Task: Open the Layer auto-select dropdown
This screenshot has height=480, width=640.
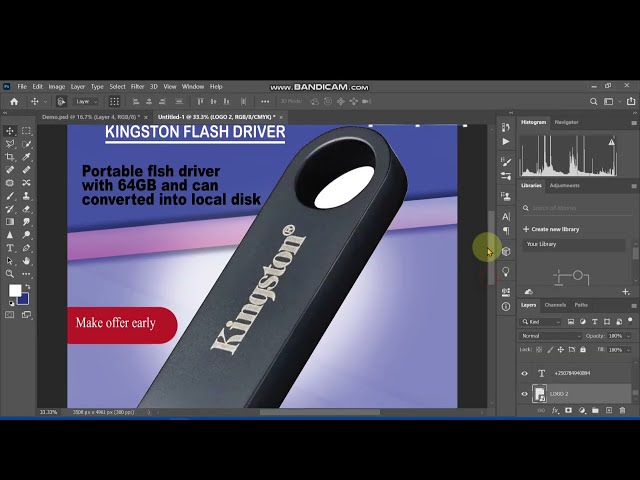Action: click(86, 102)
